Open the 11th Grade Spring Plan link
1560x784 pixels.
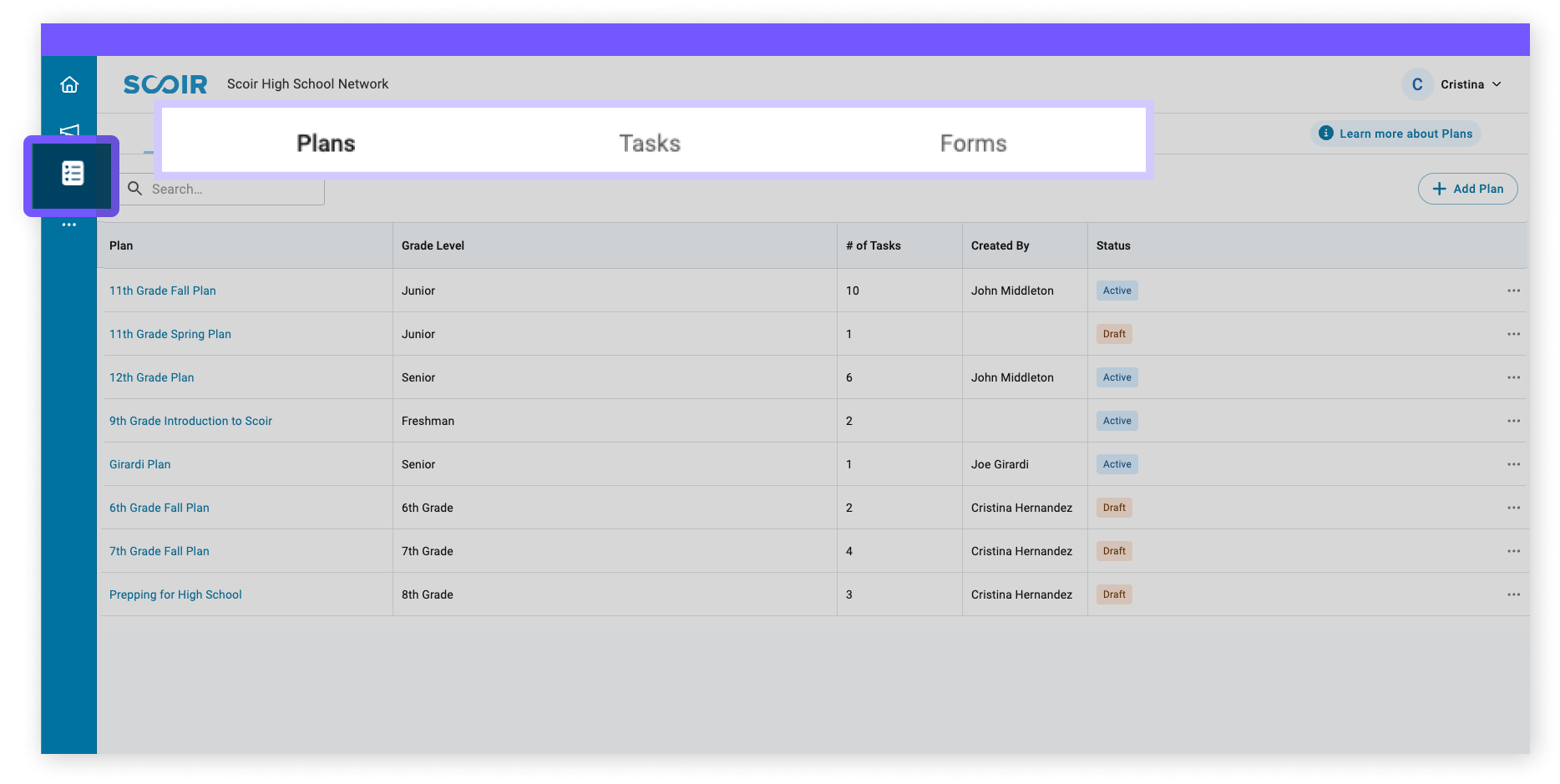click(170, 334)
